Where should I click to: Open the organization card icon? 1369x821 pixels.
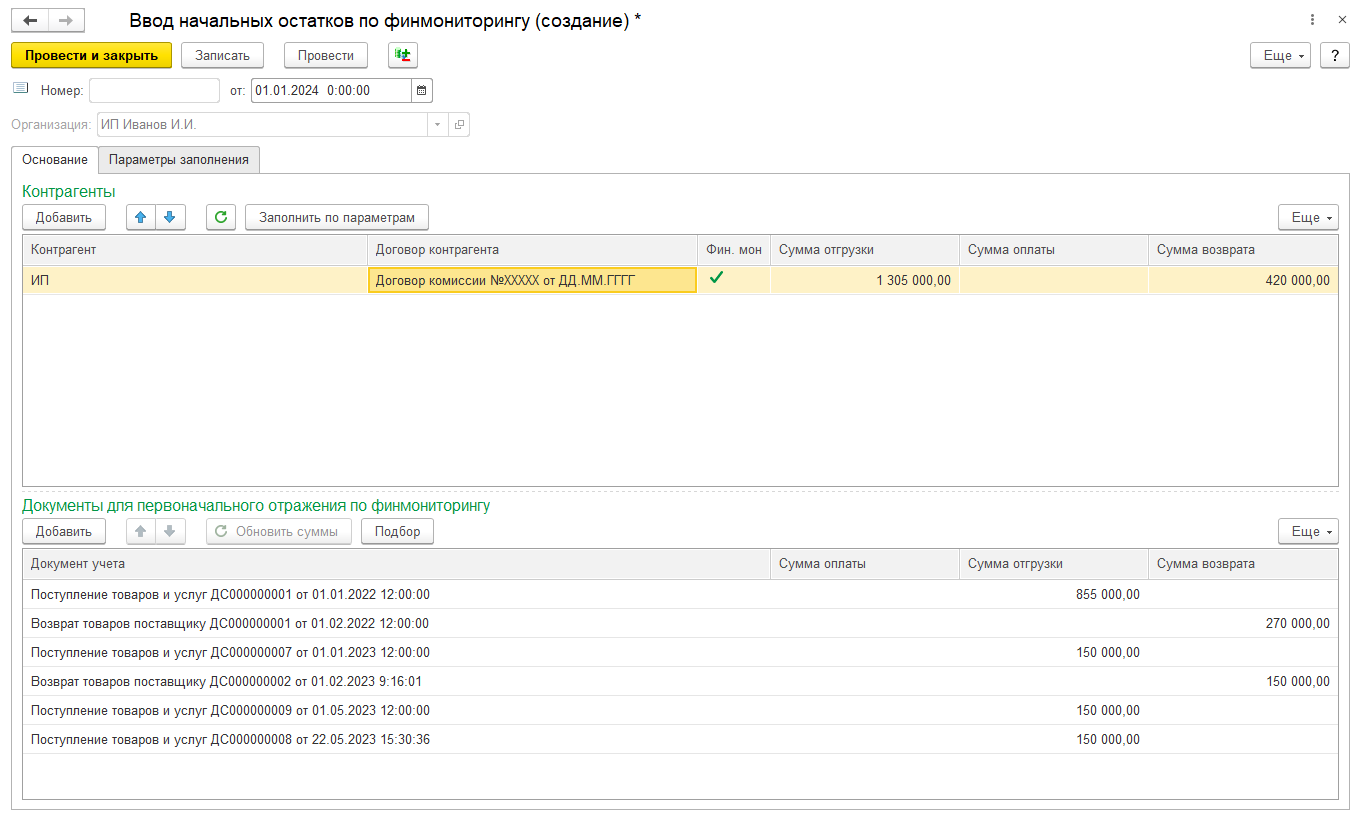[460, 125]
